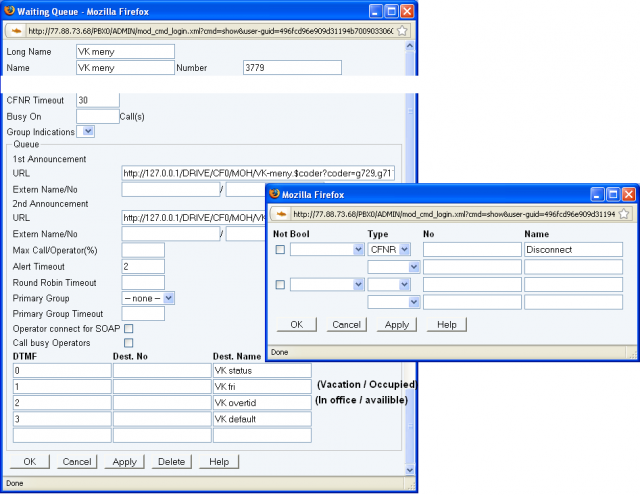Open the Bool dropdown in the CFNR row
This screenshot has height=496, width=640.
click(327, 249)
